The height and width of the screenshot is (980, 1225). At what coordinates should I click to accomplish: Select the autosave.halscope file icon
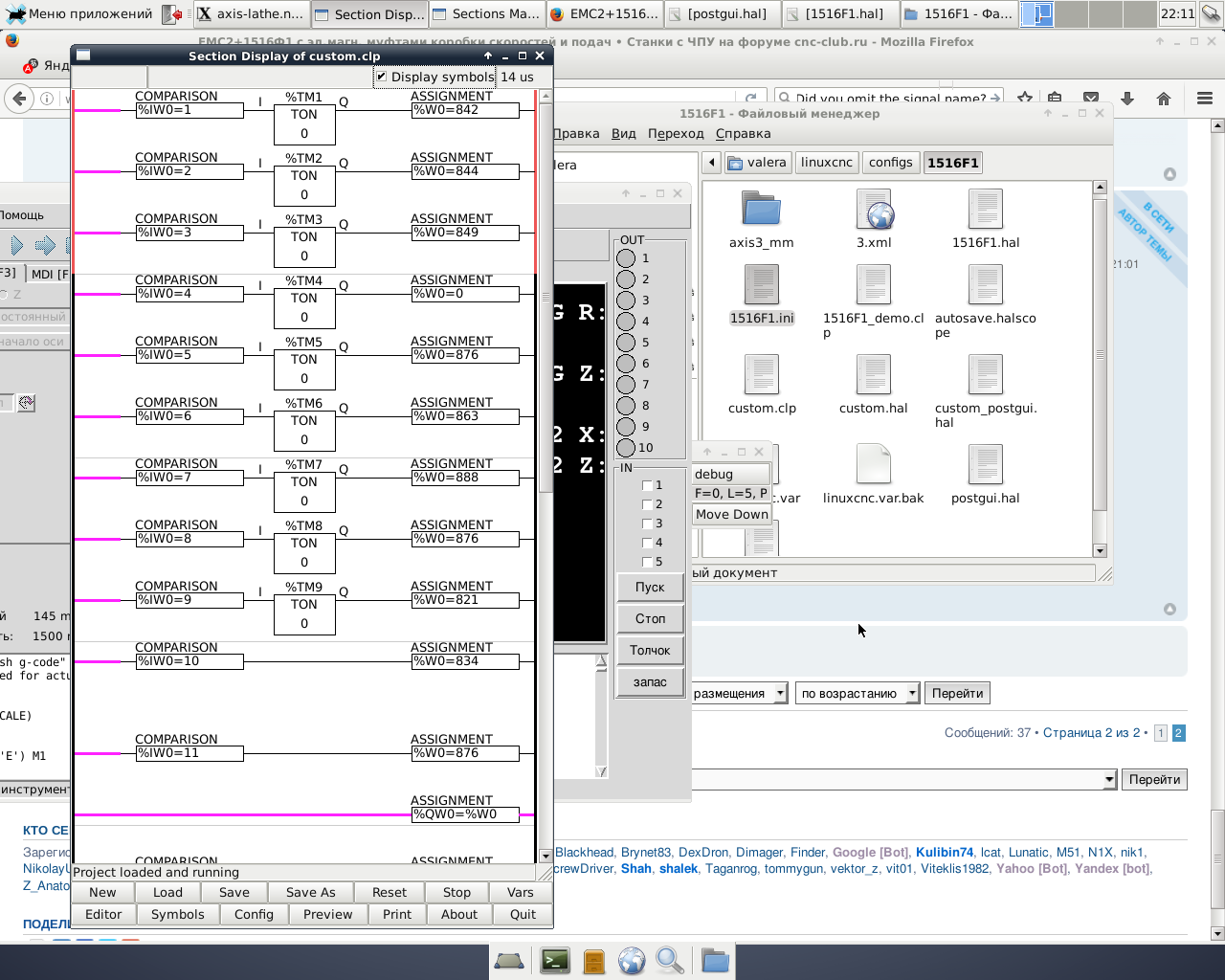985,284
